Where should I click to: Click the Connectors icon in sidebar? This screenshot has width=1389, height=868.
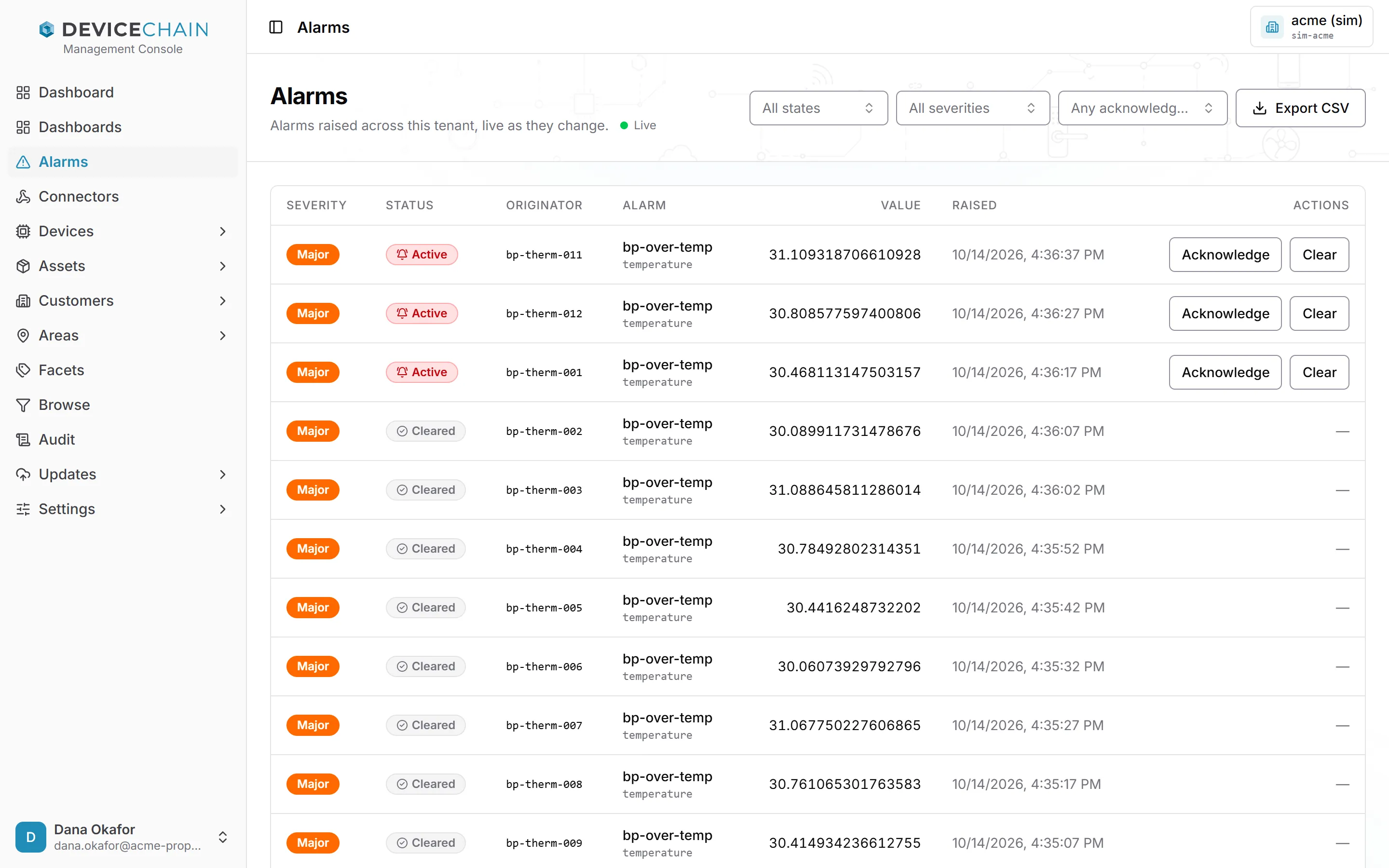[x=23, y=196]
